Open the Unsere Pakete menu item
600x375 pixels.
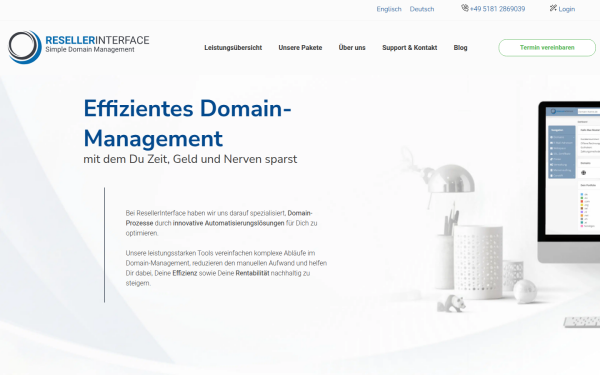coord(300,47)
